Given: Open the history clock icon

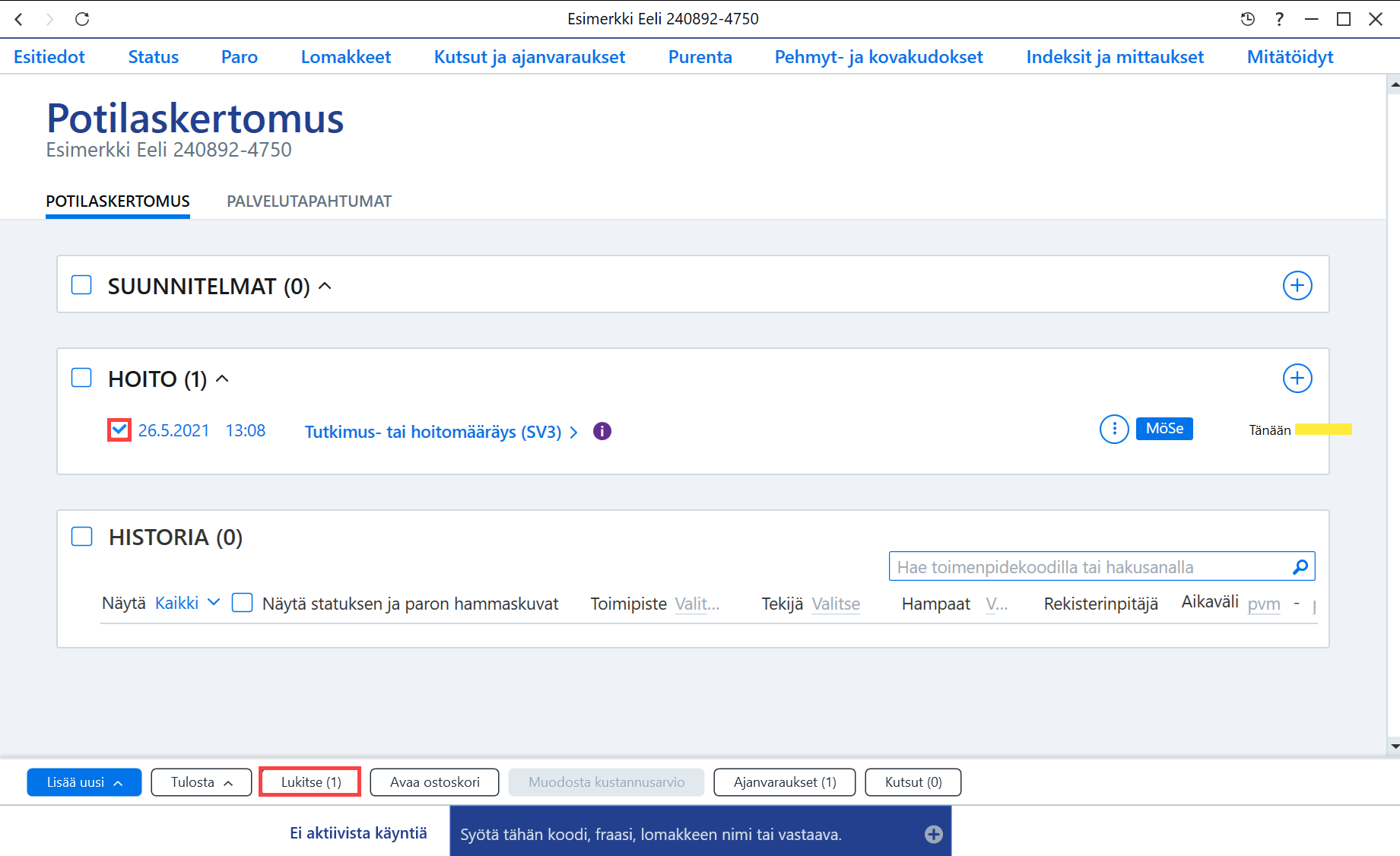Looking at the screenshot, I should point(1247,19).
